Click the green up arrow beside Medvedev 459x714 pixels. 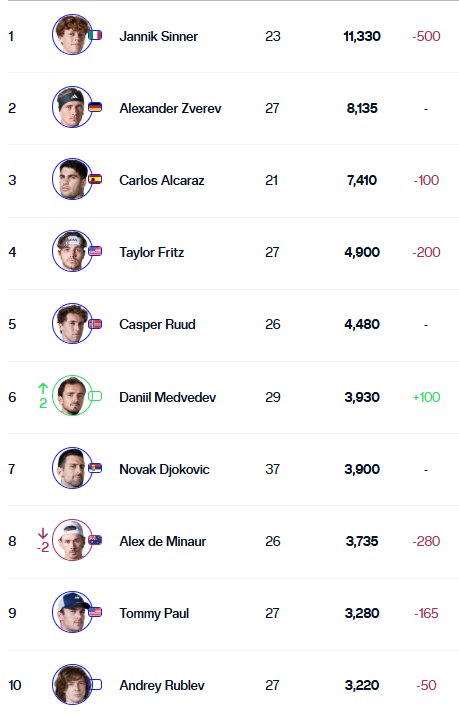(43, 388)
